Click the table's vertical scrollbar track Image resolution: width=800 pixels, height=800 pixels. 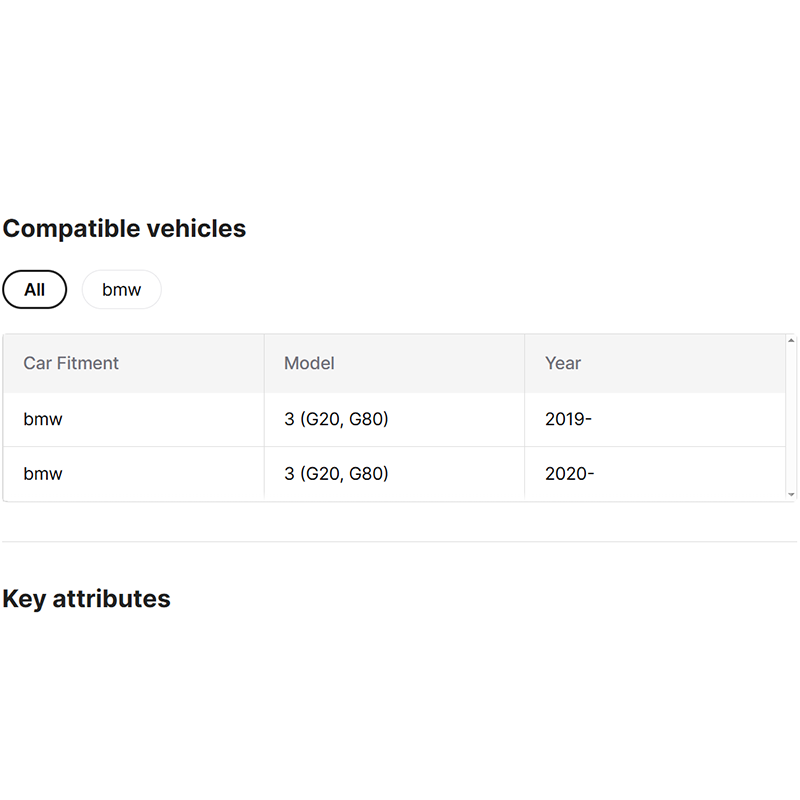pyautogui.click(x=791, y=418)
